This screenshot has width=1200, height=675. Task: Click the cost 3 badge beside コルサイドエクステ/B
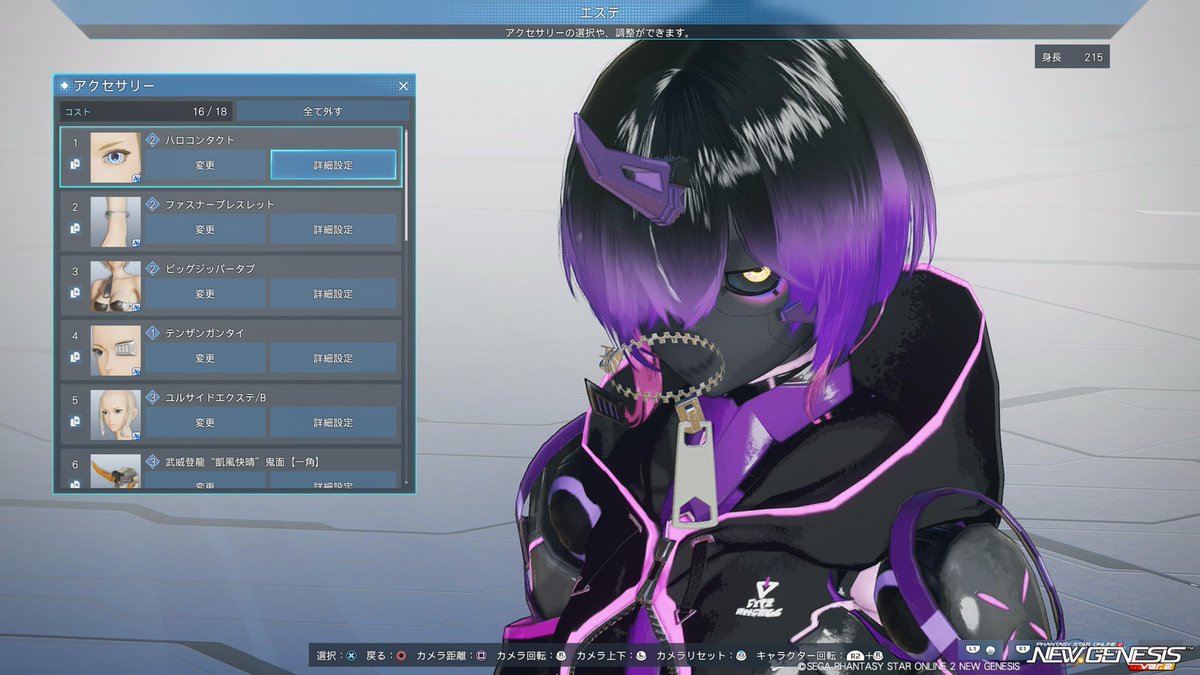(153, 397)
